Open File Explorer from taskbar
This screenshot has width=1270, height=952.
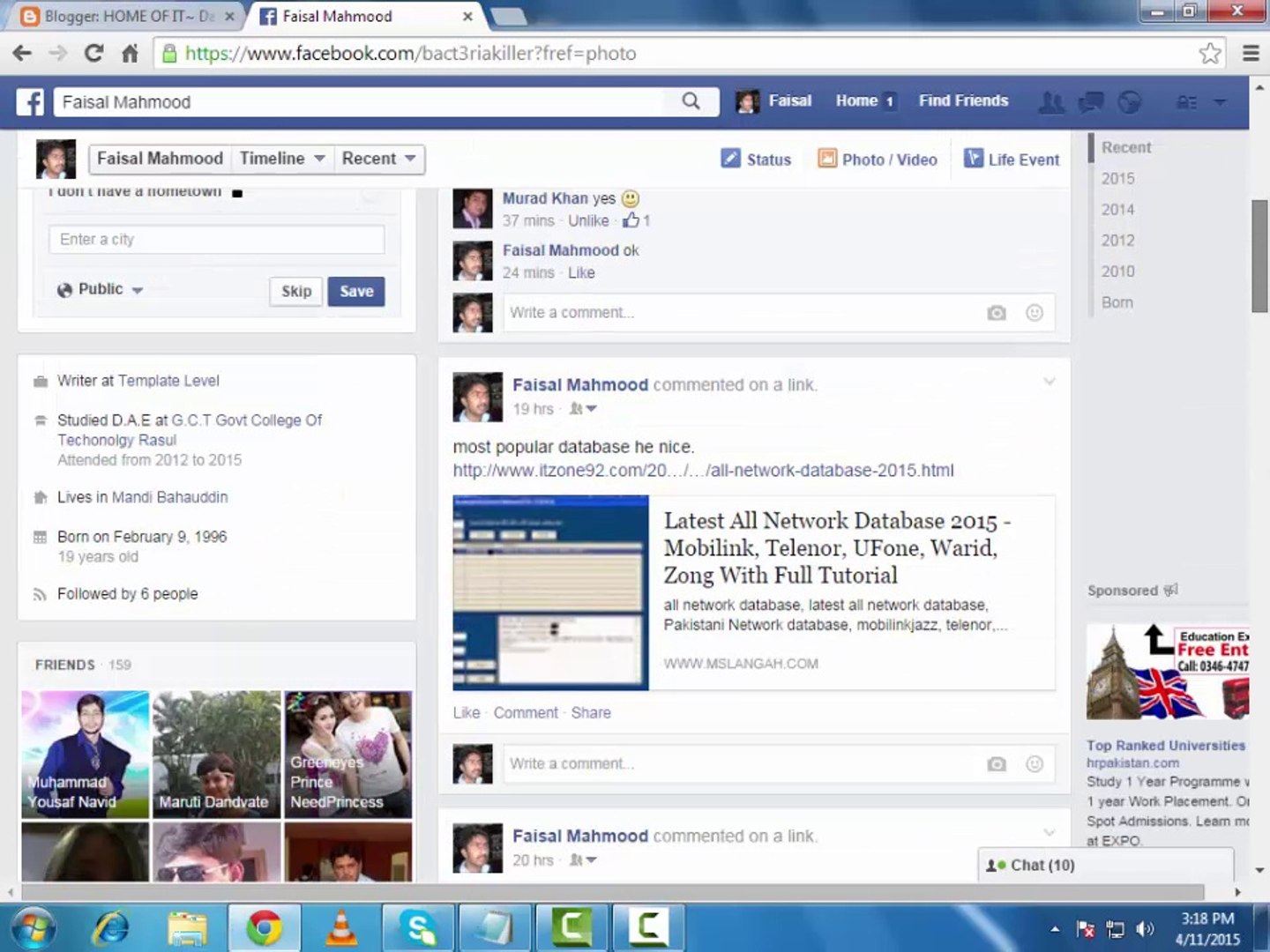pyautogui.click(x=187, y=927)
